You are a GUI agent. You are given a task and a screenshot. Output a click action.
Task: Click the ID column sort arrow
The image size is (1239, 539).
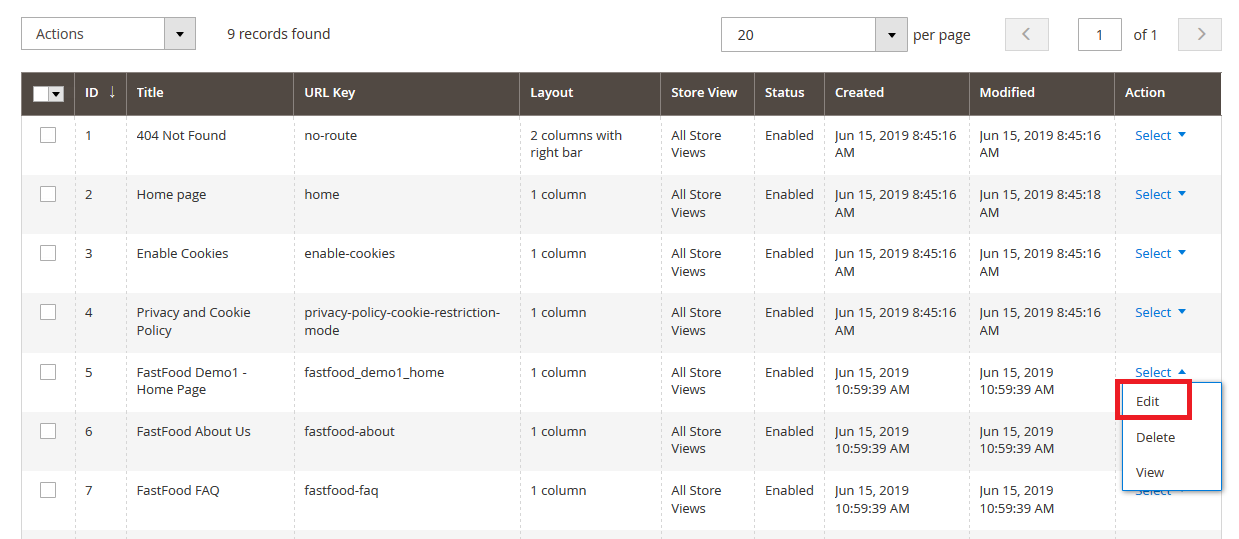112,92
